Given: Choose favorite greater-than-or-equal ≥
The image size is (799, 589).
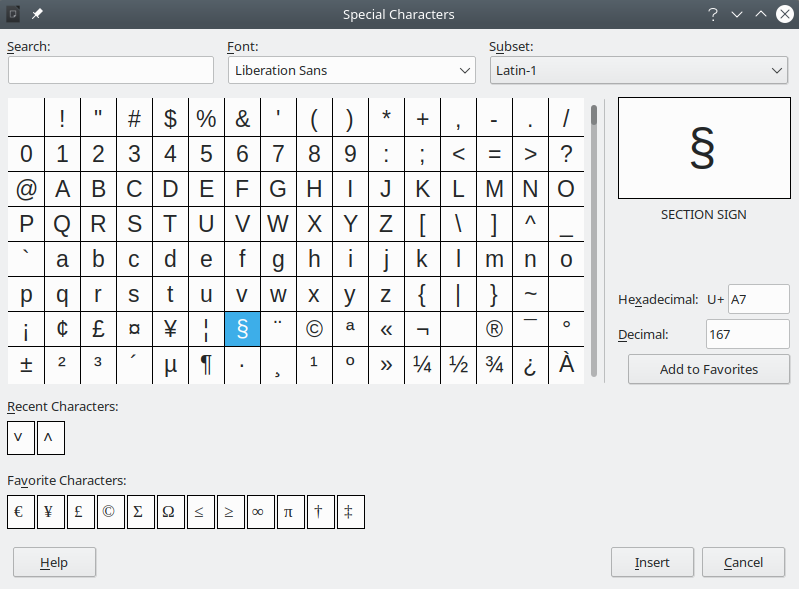Looking at the screenshot, I should [x=231, y=512].
